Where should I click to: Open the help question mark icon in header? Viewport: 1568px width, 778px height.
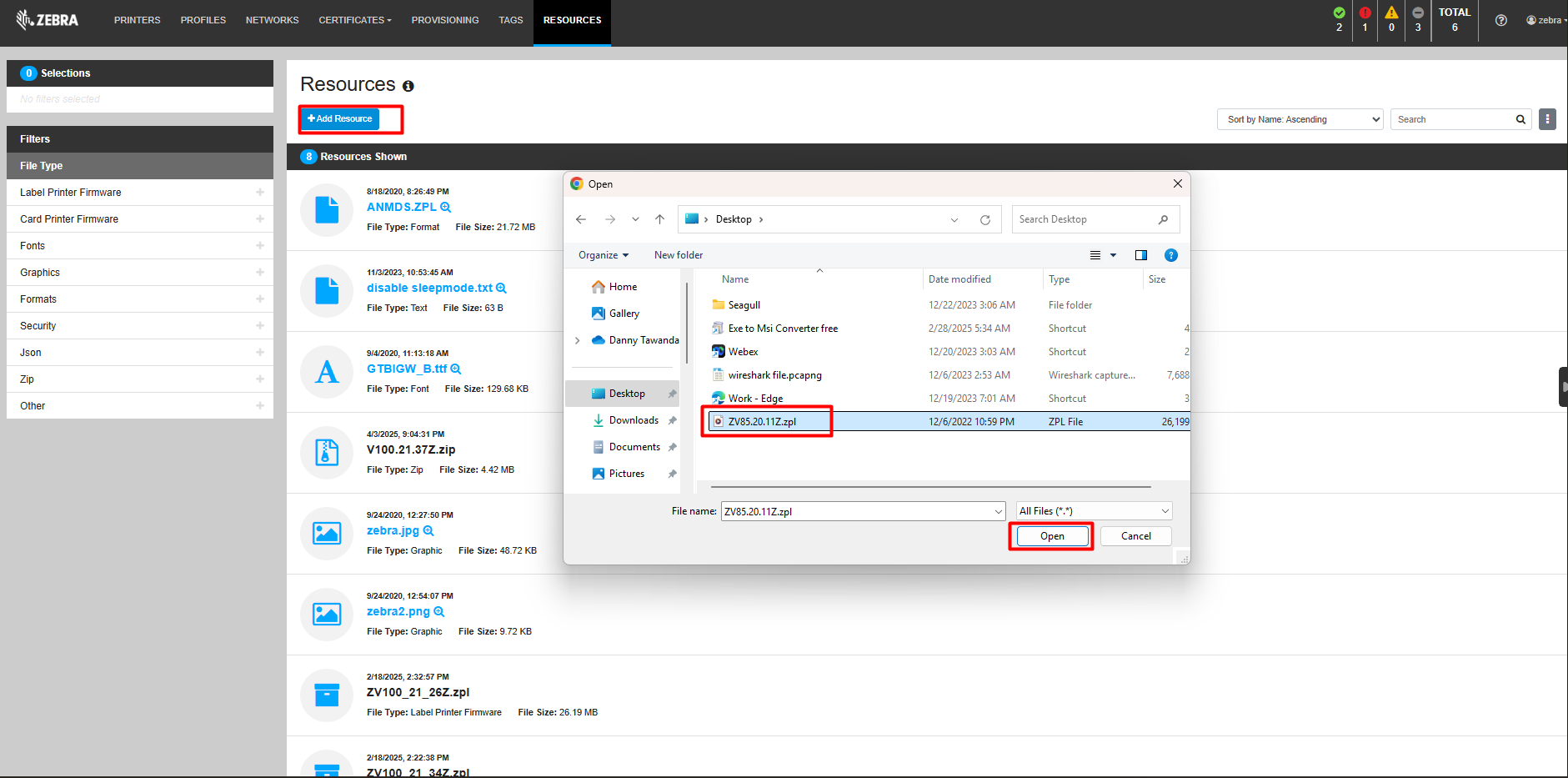click(1500, 20)
